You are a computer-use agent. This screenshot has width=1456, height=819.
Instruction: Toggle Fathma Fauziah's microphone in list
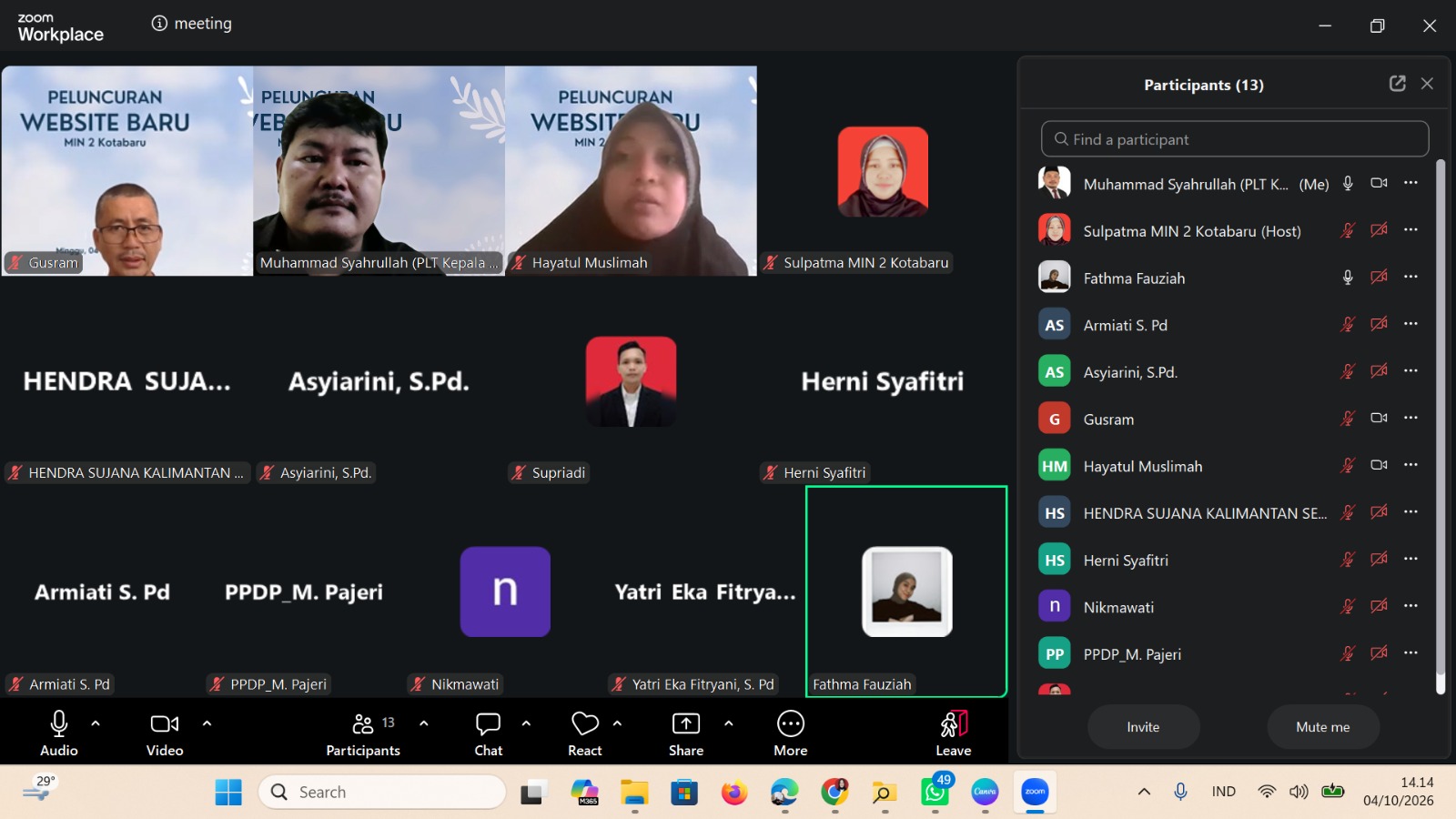(1348, 278)
